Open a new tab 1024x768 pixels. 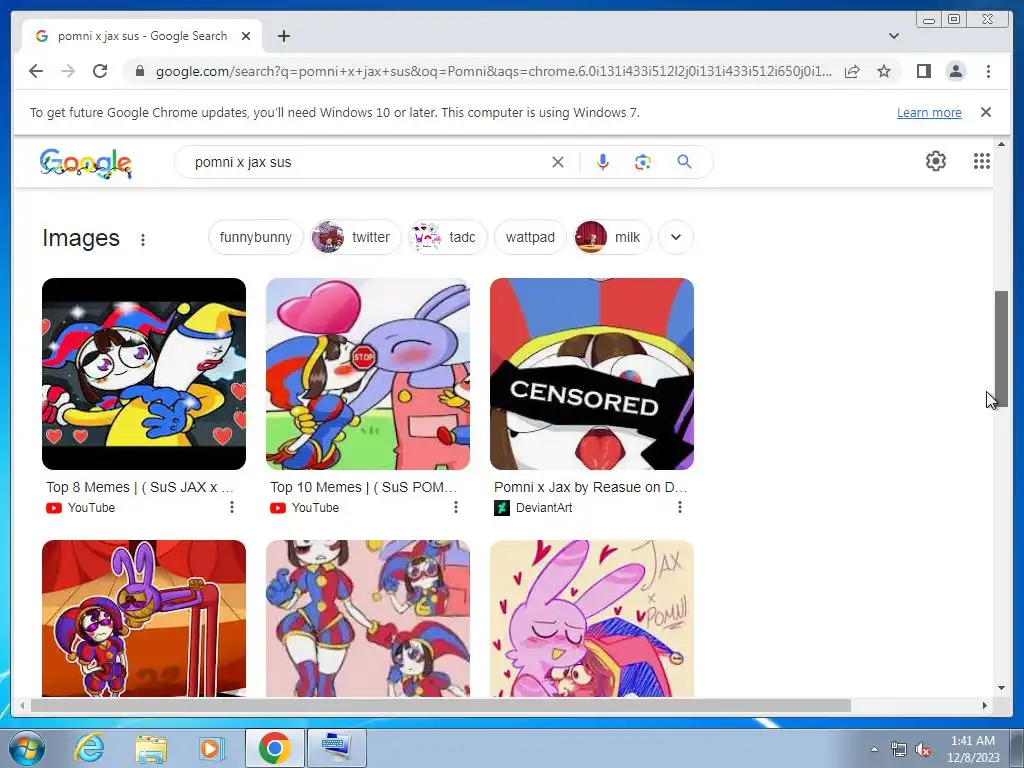pos(283,36)
